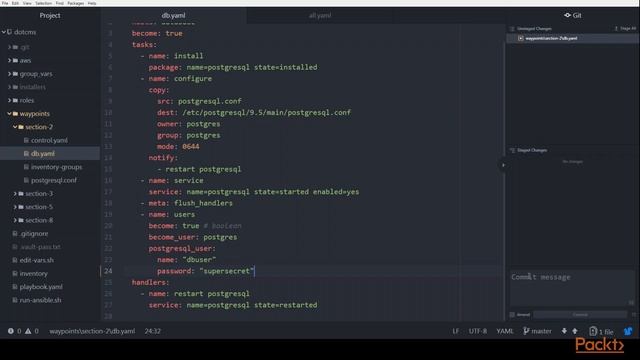This screenshot has width=640, height=360.
Task: Click the 'supersecret' password value
Action: point(227,271)
